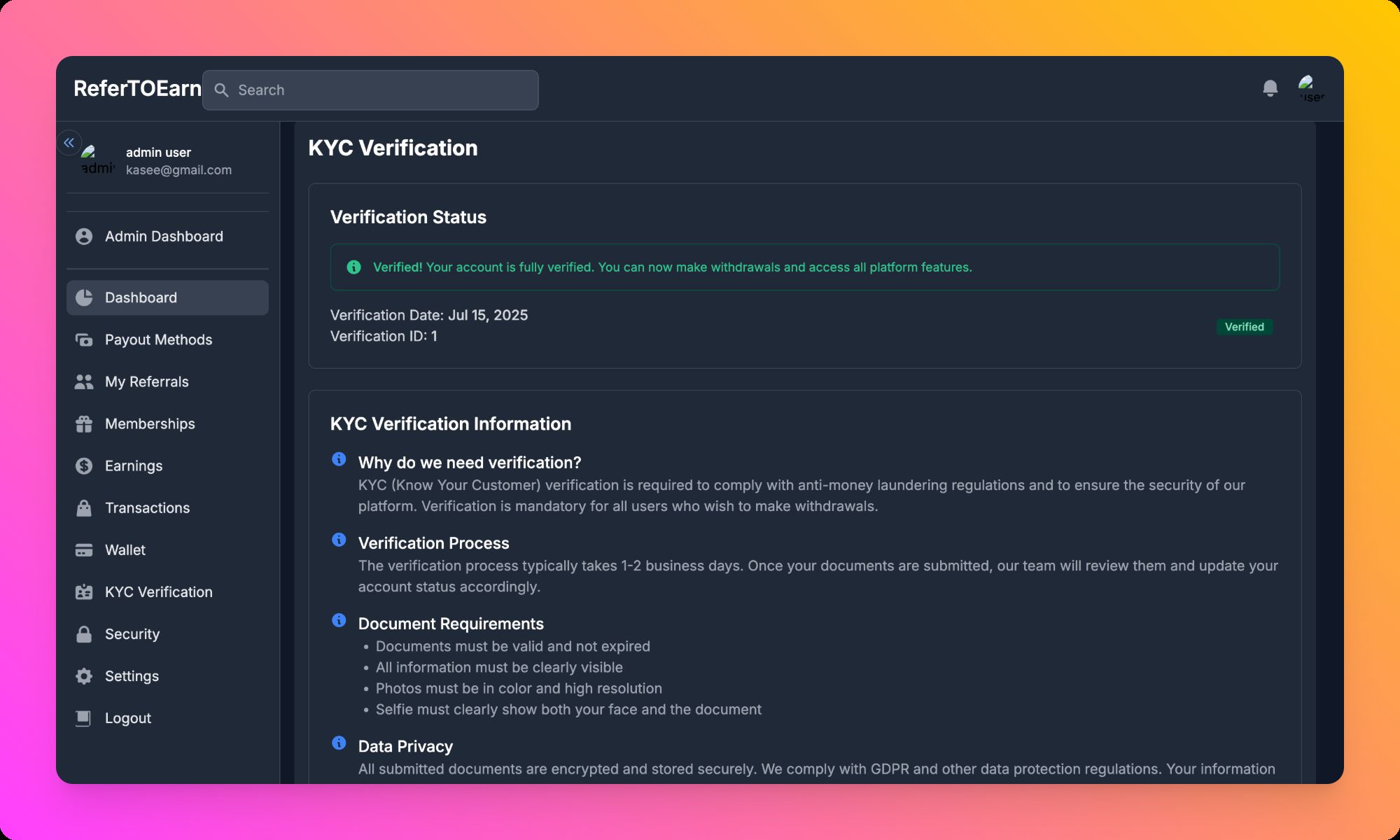Click the admin user profile picture
This screenshot has width=1400, height=840.
click(97, 160)
